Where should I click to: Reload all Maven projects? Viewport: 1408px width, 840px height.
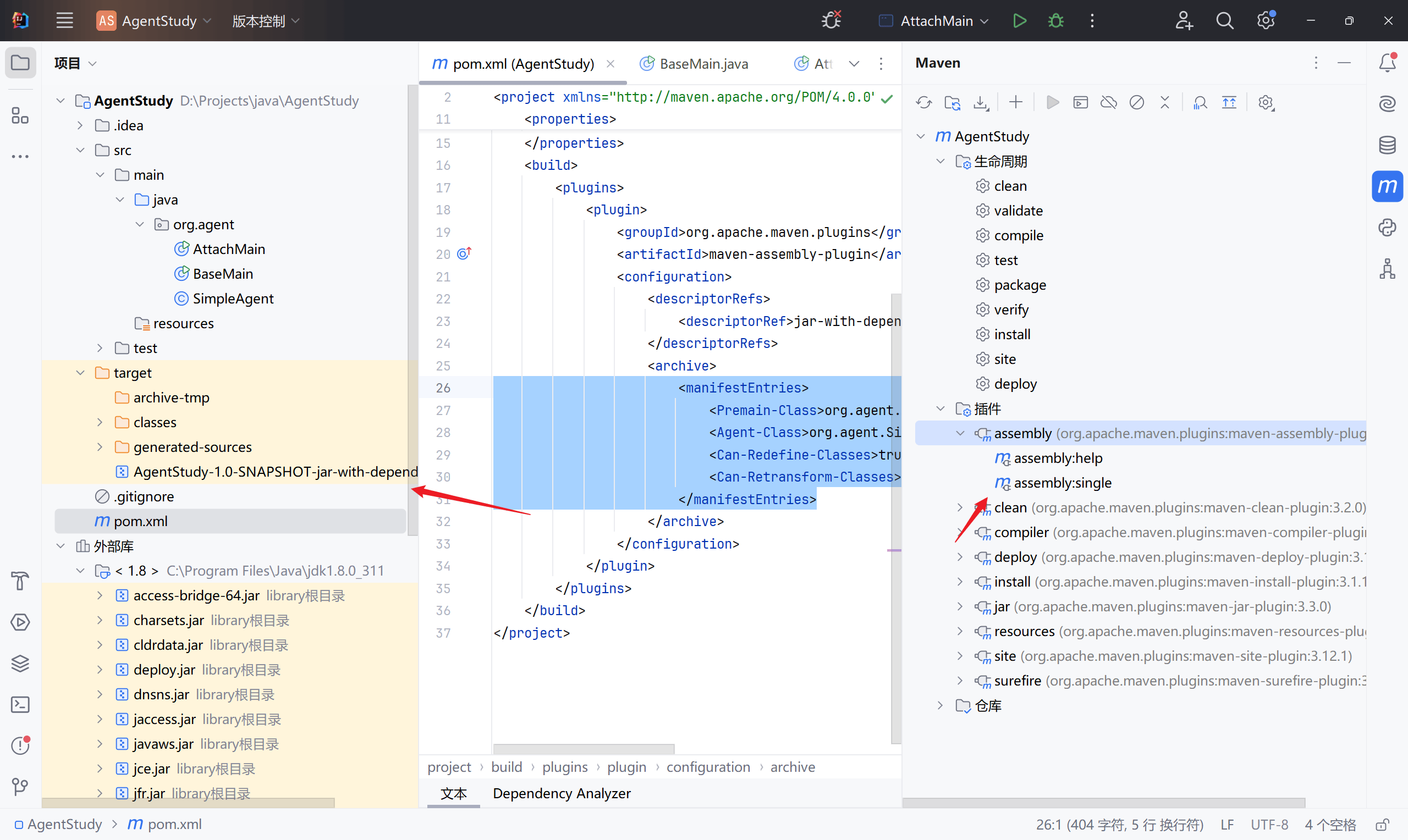pyautogui.click(x=923, y=102)
